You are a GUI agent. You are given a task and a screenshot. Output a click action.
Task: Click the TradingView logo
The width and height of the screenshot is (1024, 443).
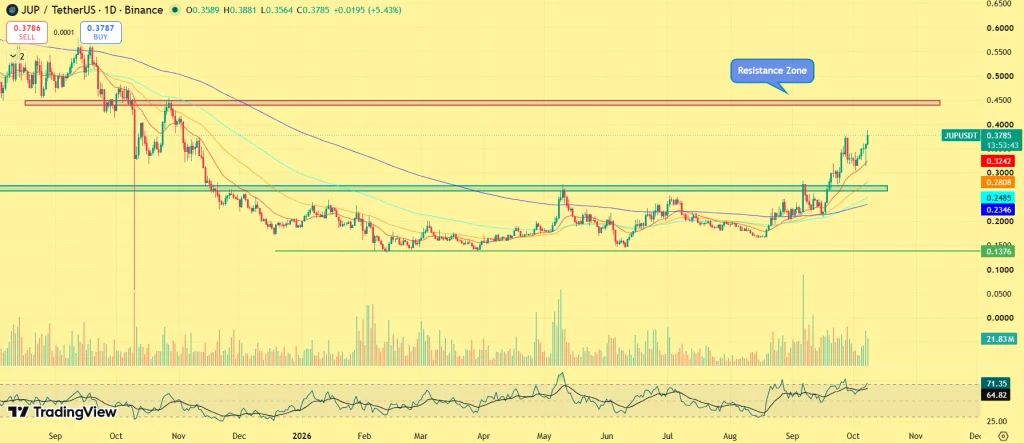(x=62, y=412)
